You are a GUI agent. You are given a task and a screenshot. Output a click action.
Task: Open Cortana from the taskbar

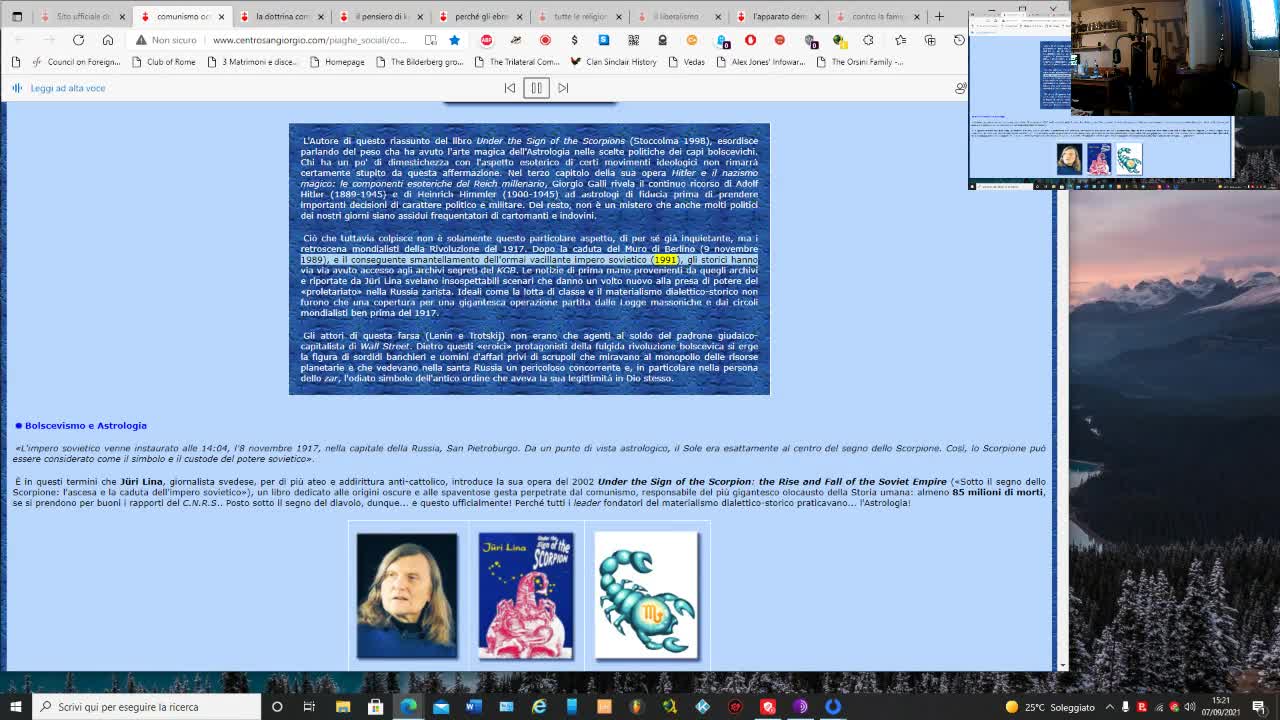click(x=277, y=707)
